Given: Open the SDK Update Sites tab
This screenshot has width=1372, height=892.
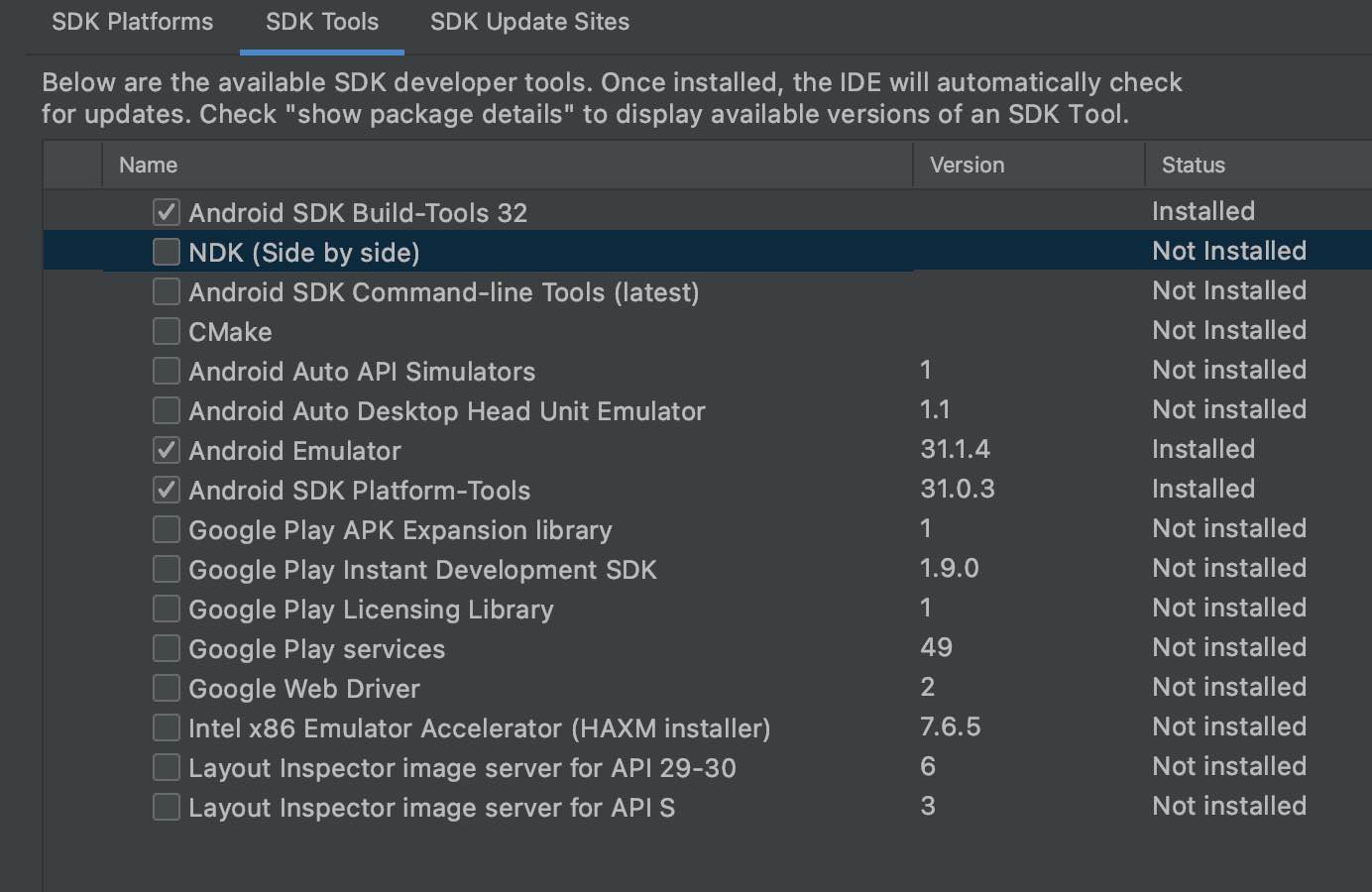Looking at the screenshot, I should (x=529, y=22).
